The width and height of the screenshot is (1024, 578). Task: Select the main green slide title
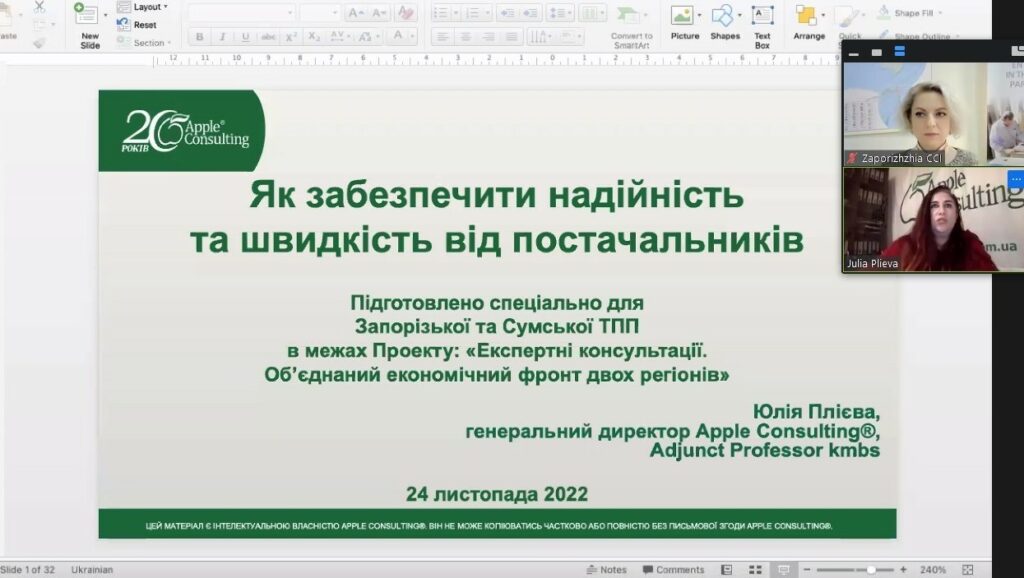click(496, 217)
